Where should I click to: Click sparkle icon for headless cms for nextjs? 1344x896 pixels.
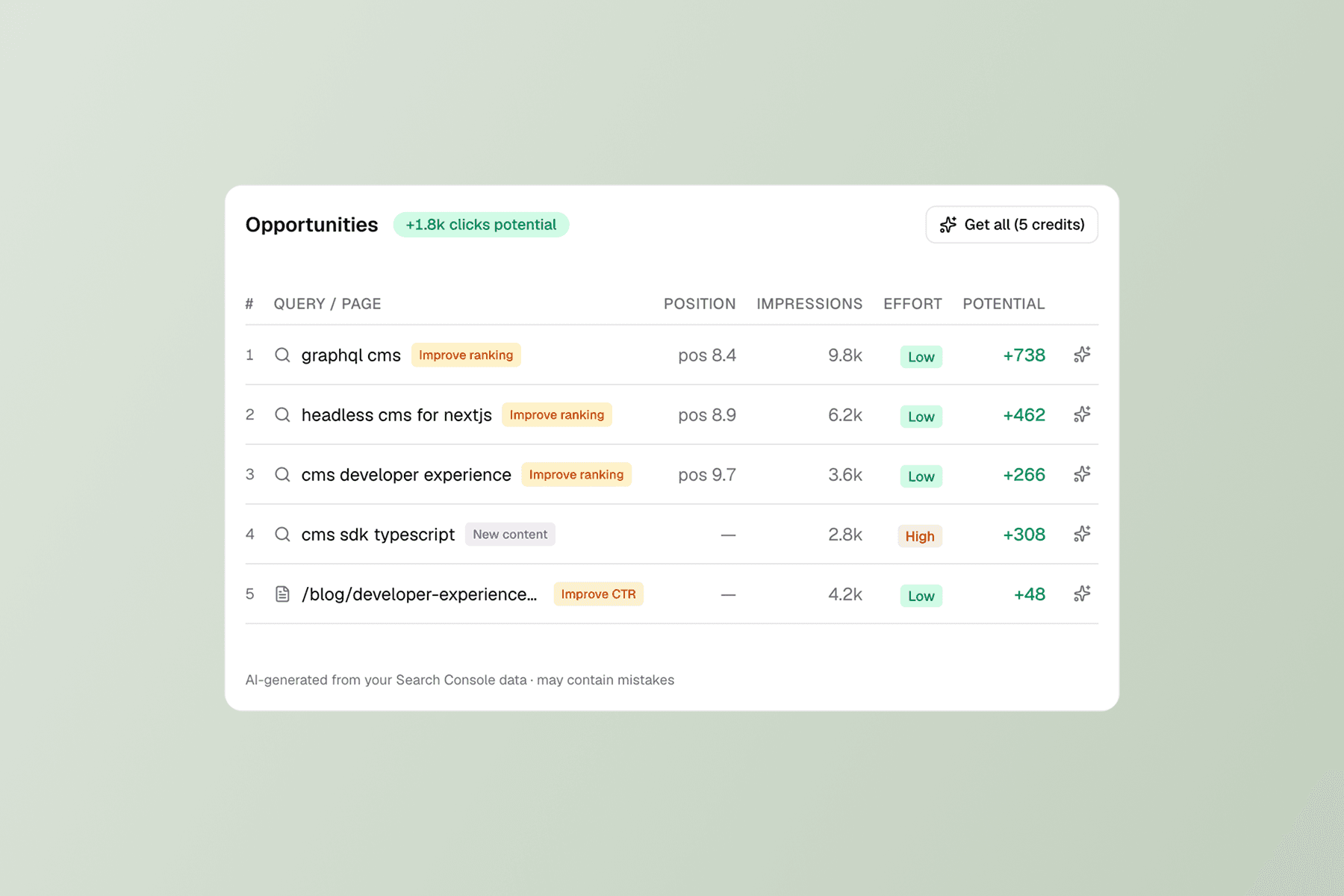pos(1082,414)
